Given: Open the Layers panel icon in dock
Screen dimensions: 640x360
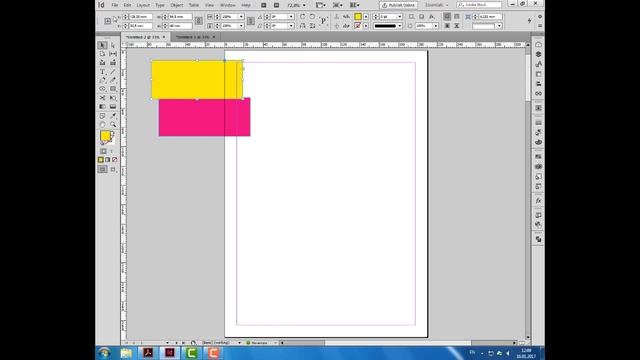Looking at the screenshot, I should tap(538, 54).
